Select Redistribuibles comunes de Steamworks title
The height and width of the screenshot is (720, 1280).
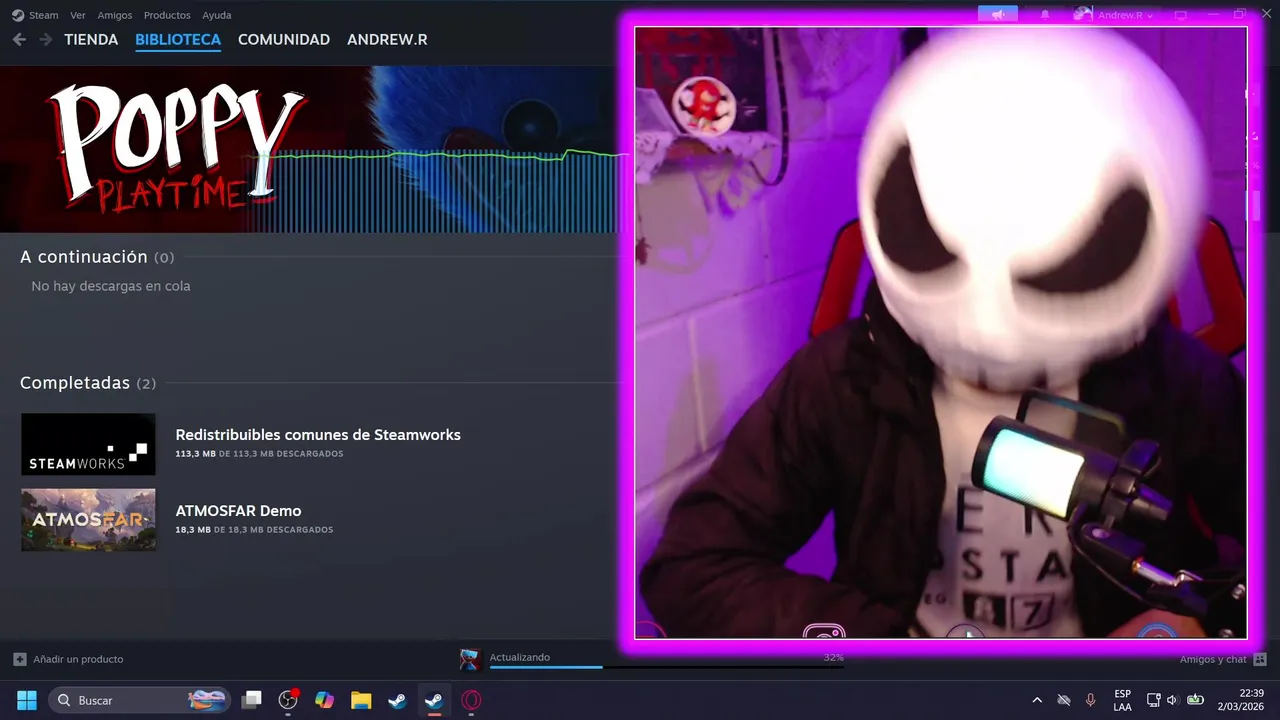[x=318, y=435]
